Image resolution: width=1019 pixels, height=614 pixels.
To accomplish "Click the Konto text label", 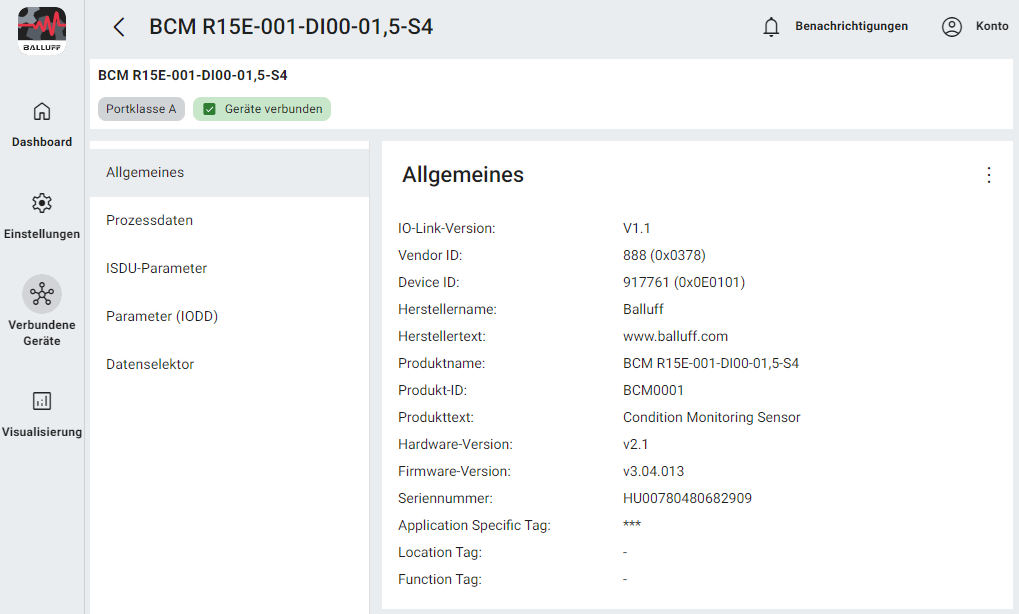I will point(992,26).
